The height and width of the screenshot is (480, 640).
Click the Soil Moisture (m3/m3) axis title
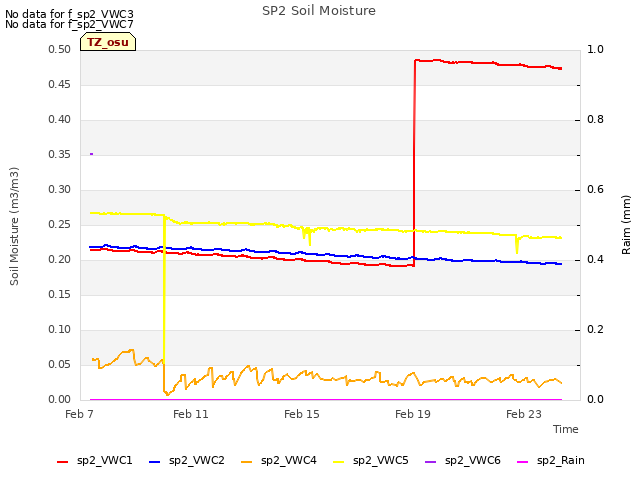(14, 226)
